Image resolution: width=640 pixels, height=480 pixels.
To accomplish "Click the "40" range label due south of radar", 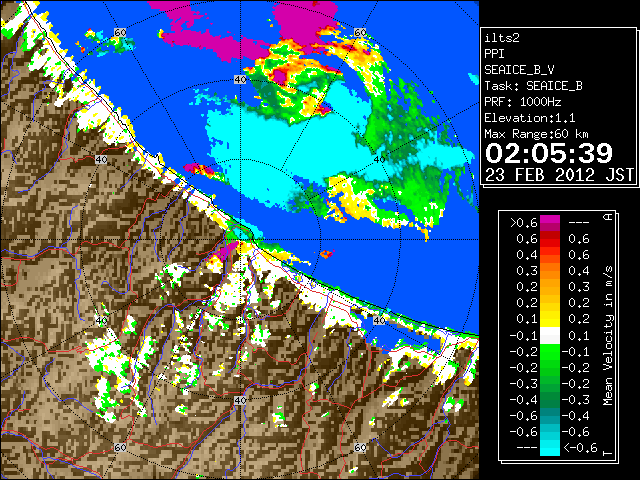I will point(240,400).
